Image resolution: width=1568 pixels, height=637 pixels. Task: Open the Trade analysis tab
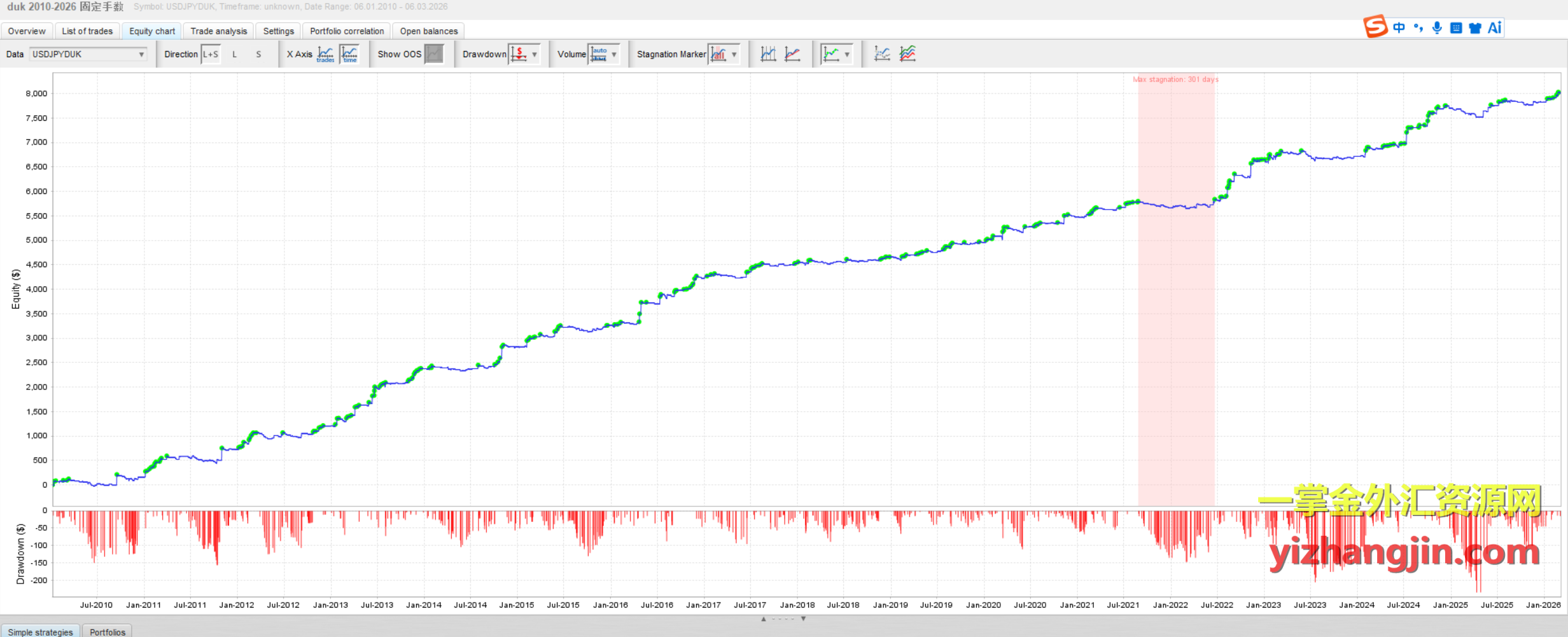[218, 31]
